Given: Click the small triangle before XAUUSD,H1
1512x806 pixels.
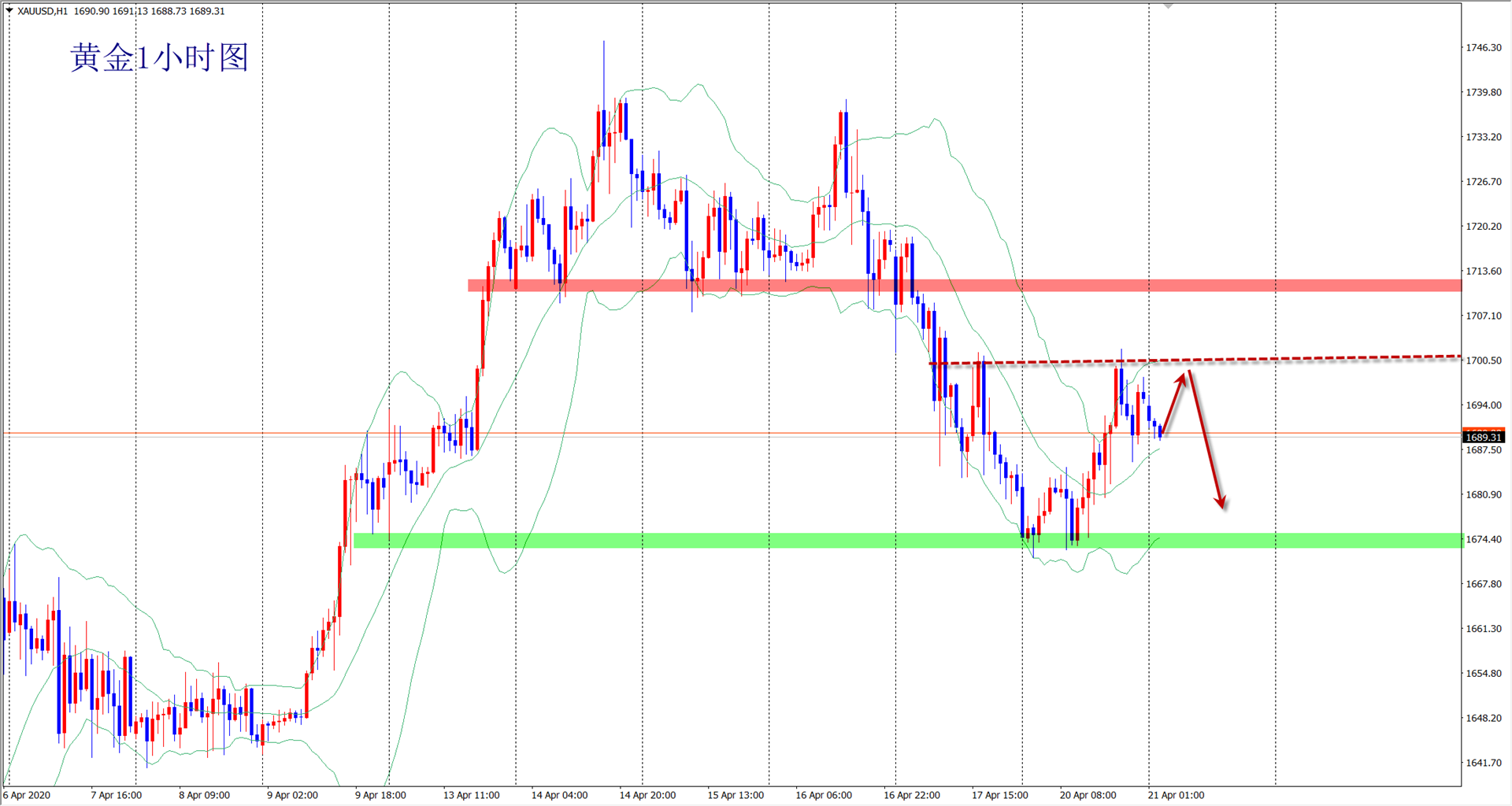Looking at the screenshot, I should 9,11.
